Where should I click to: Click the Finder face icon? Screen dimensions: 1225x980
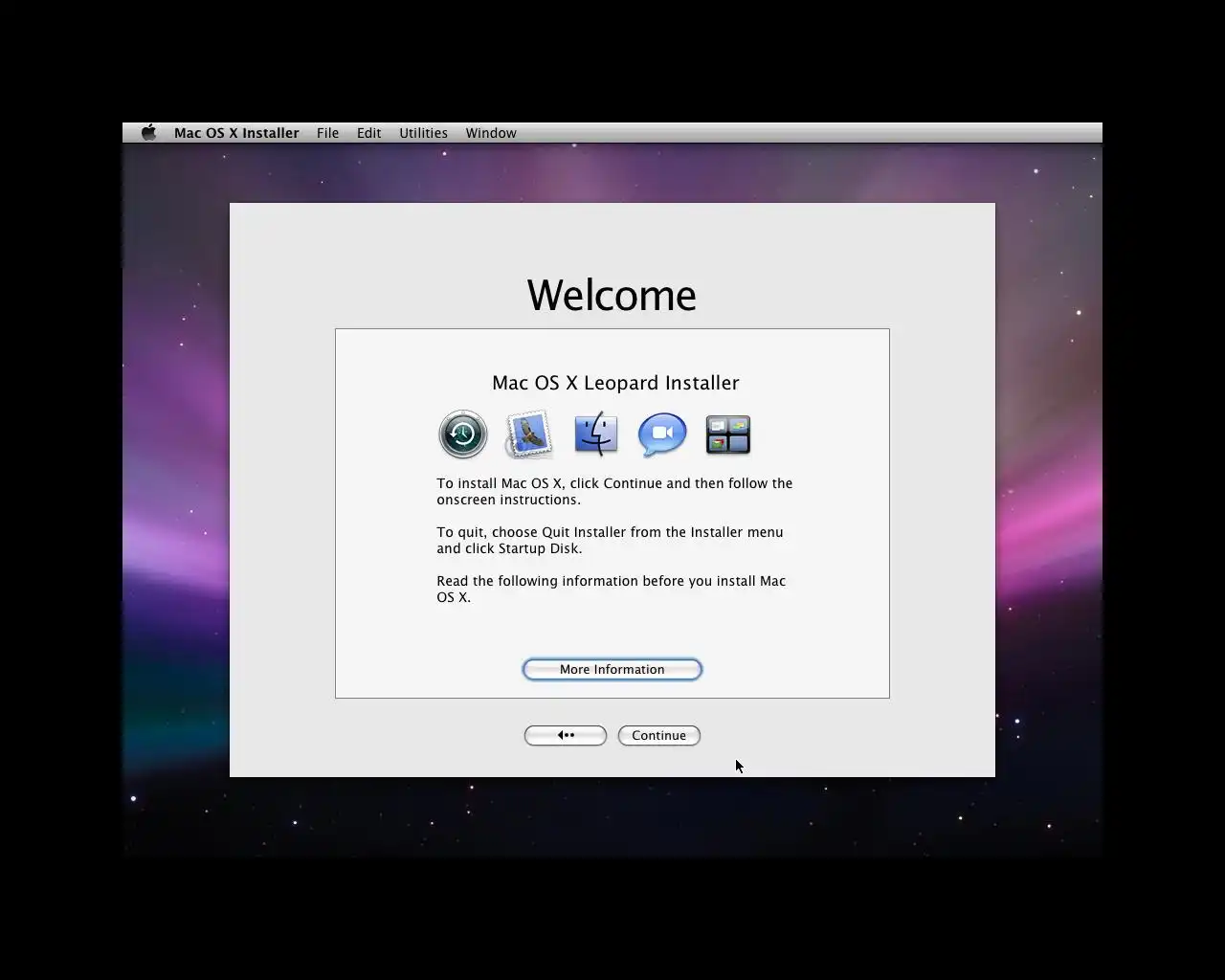[x=595, y=434]
